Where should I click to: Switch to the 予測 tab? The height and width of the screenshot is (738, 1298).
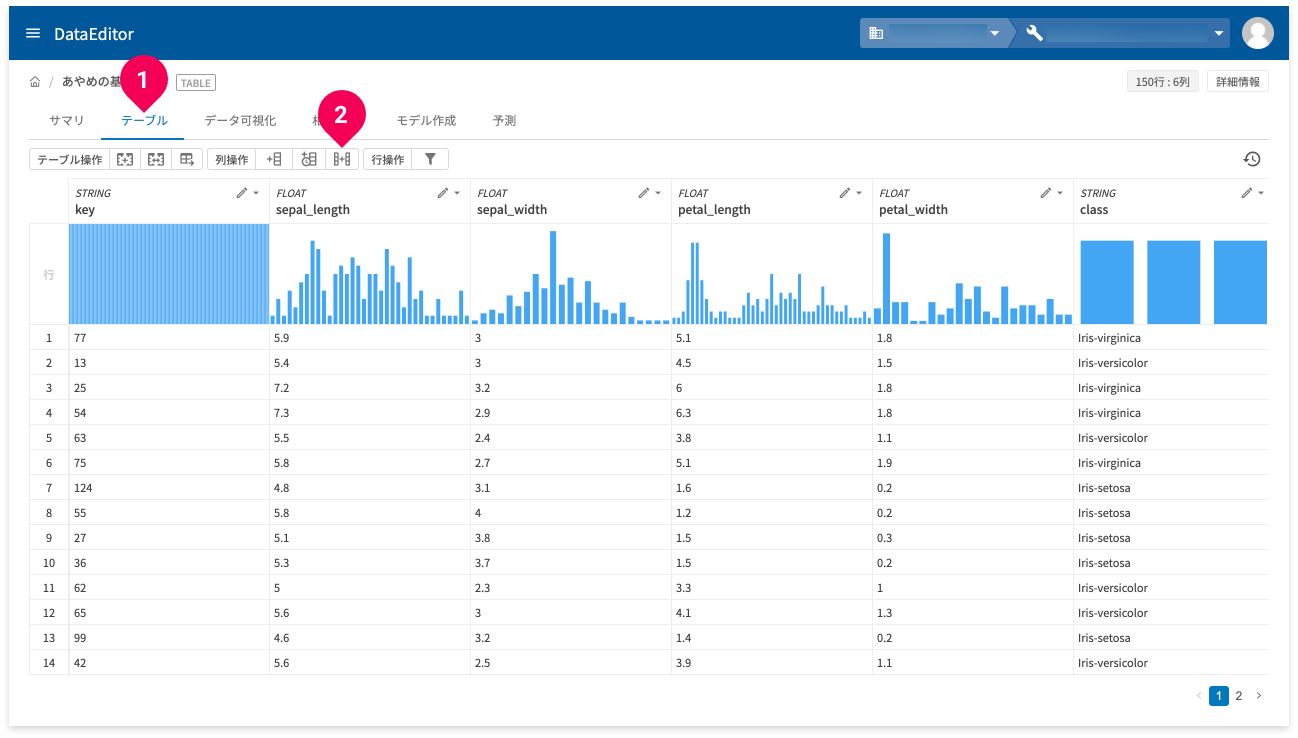(x=504, y=120)
